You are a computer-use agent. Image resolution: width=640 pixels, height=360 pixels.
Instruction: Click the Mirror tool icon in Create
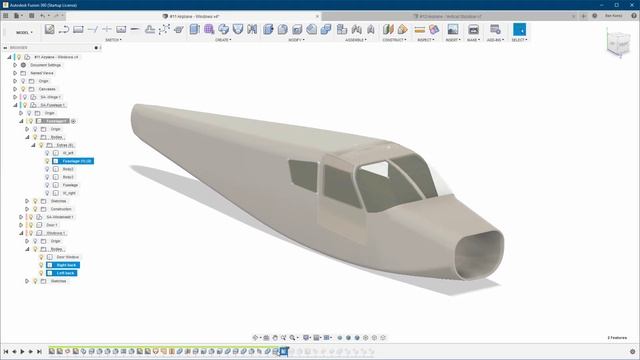[x=252, y=29]
